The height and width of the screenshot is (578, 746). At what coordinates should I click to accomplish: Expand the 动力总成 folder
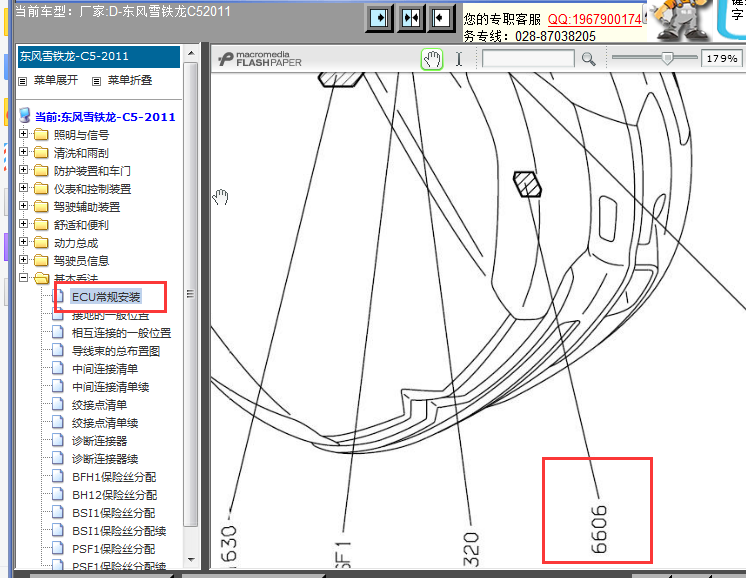23,242
